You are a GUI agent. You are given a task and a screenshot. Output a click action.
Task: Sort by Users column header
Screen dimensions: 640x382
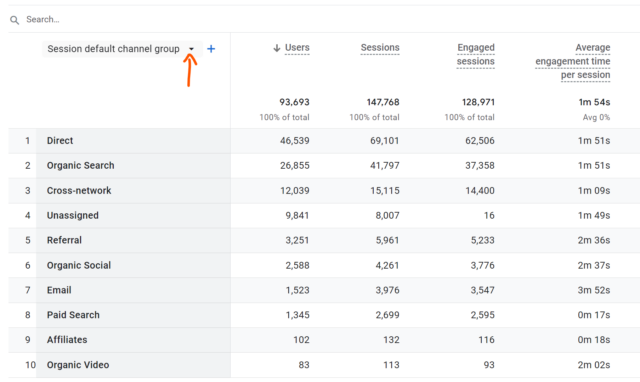pyautogui.click(x=297, y=48)
